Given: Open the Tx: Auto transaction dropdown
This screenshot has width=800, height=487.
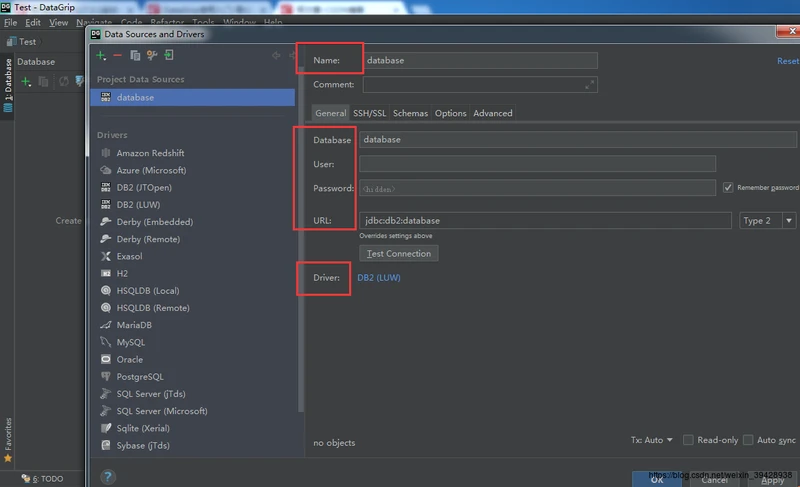Looking at the screenshot, I should [652, 440].
